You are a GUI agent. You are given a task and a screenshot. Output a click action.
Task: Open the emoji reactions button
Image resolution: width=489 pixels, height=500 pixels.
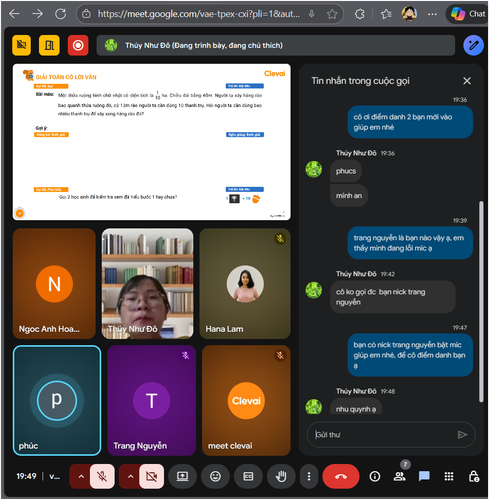[215, 476]
